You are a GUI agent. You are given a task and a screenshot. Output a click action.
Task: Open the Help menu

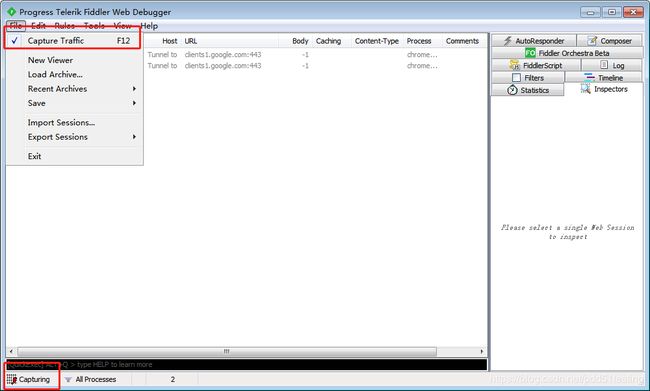(x=149, y=26)
